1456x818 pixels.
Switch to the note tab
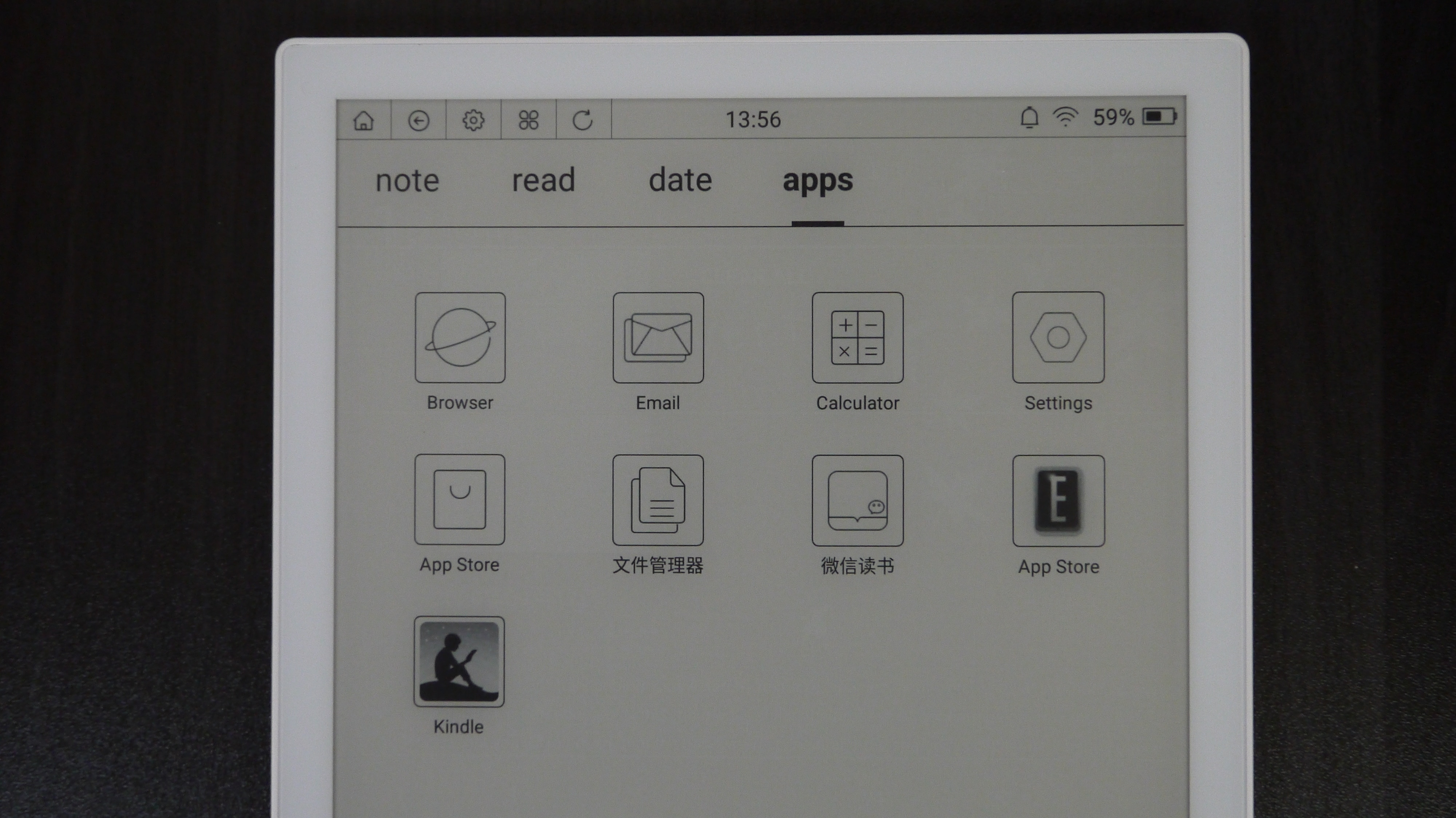[405, 179]
